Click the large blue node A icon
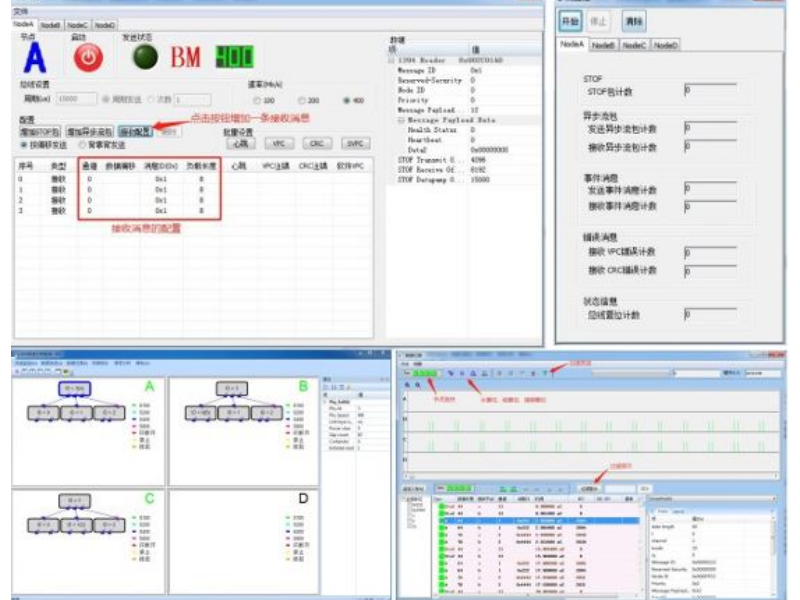Screen dimensions: 800x600 tap(36, 58)
